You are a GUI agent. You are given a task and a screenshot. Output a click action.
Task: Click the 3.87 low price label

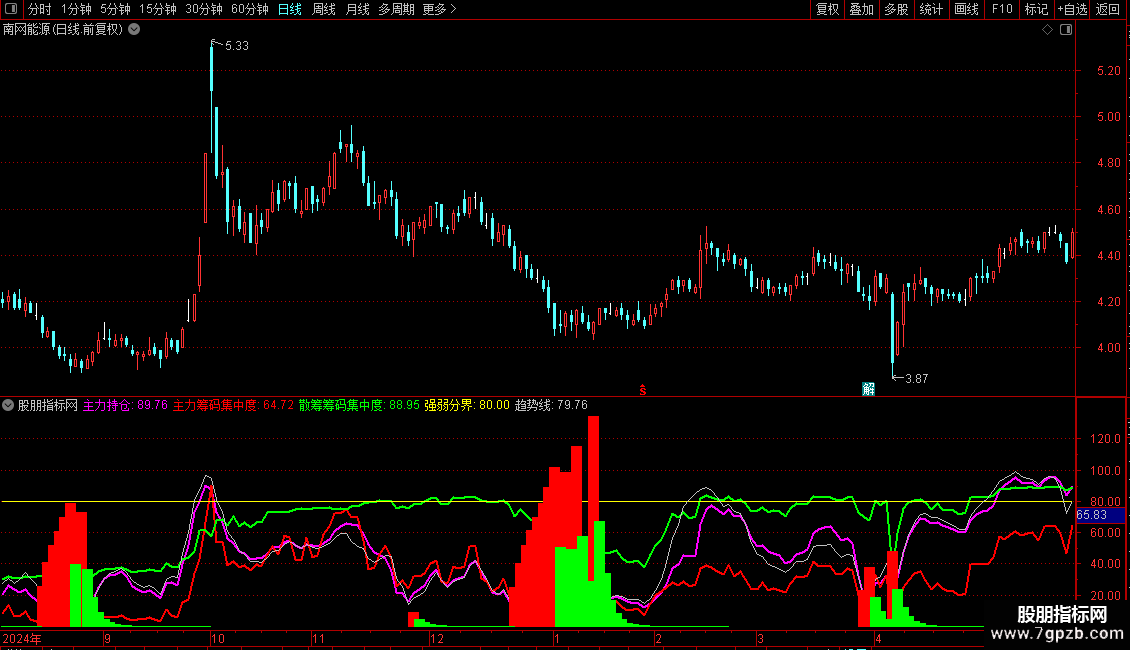[x=916, y=378]
